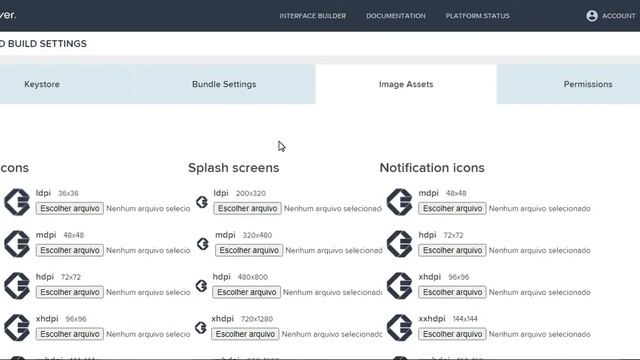Click the Splash screens heading
The image size is (640, 360).
233,168
